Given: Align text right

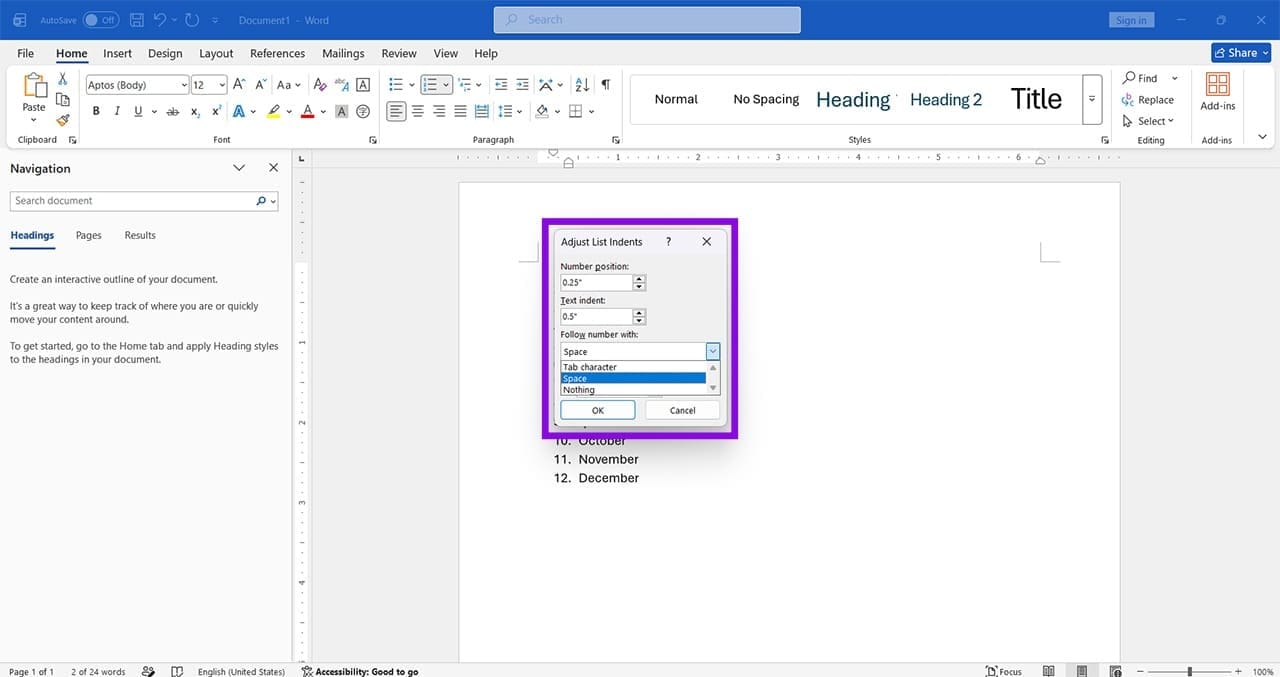Looking at the screenshot, I should [x=439, y=111].
